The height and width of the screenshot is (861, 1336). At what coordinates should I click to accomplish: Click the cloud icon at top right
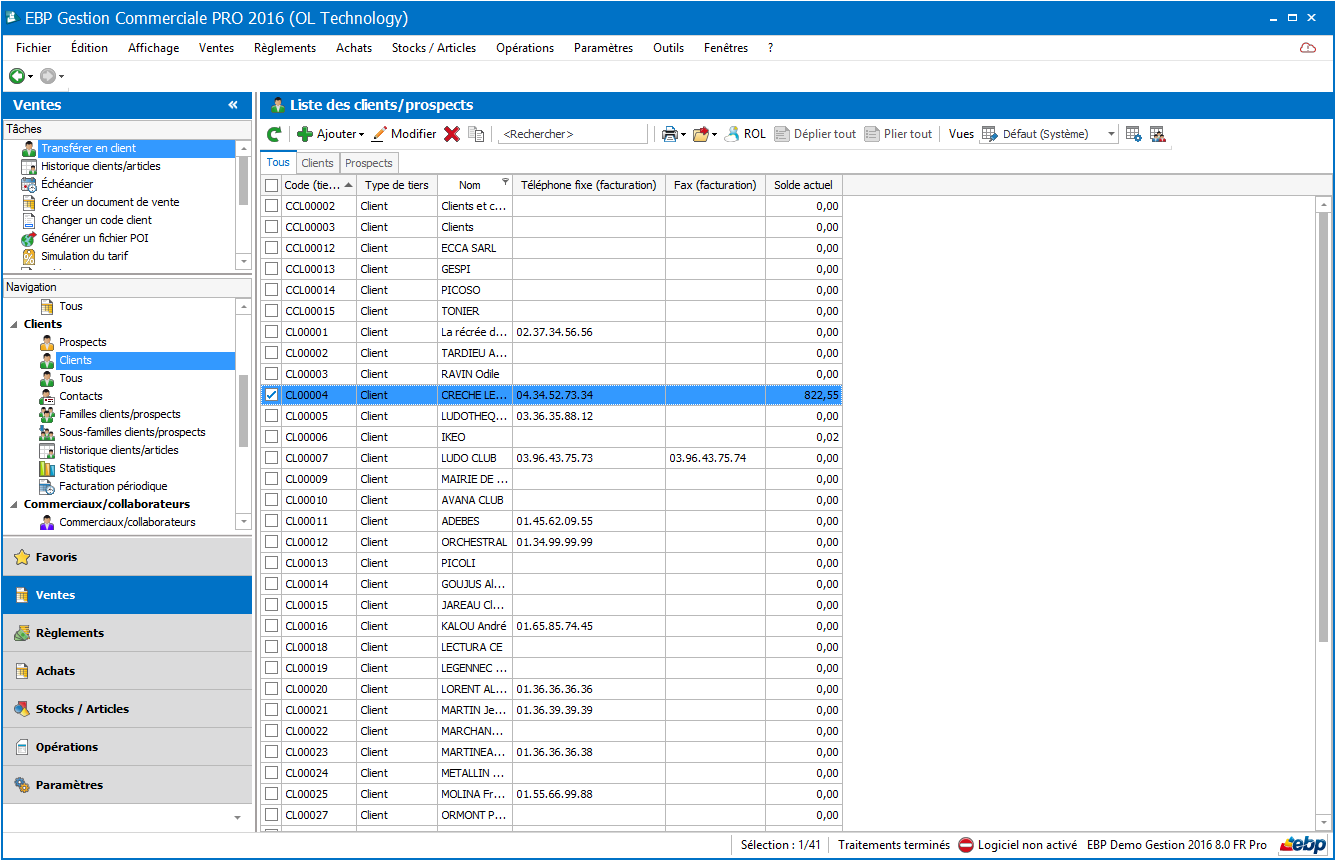click(1307, 48)
